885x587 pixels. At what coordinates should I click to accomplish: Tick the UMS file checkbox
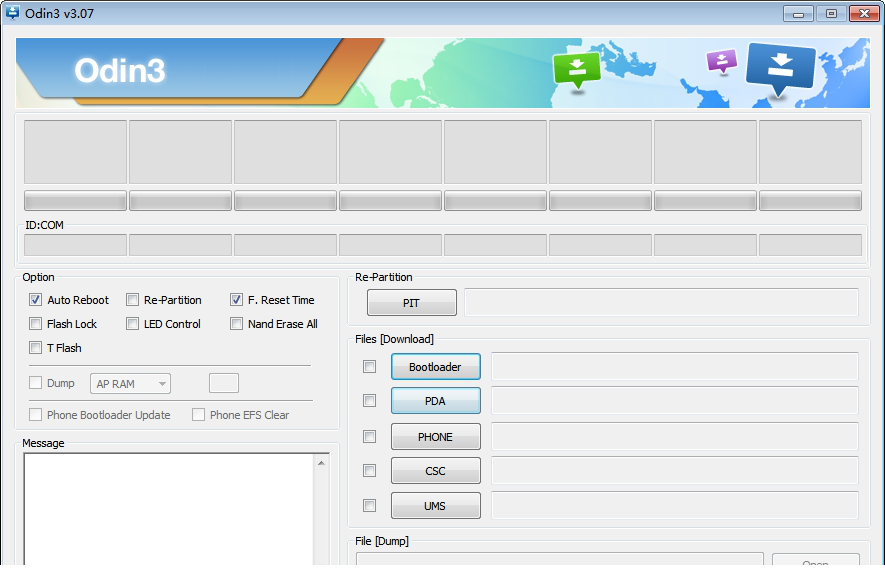click(370, 506)
